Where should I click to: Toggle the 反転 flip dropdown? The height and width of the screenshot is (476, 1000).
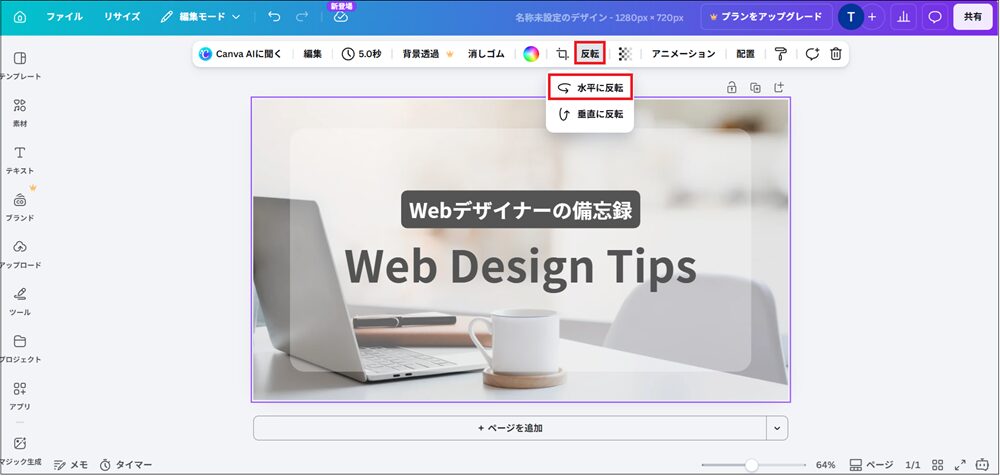[590, 54]
